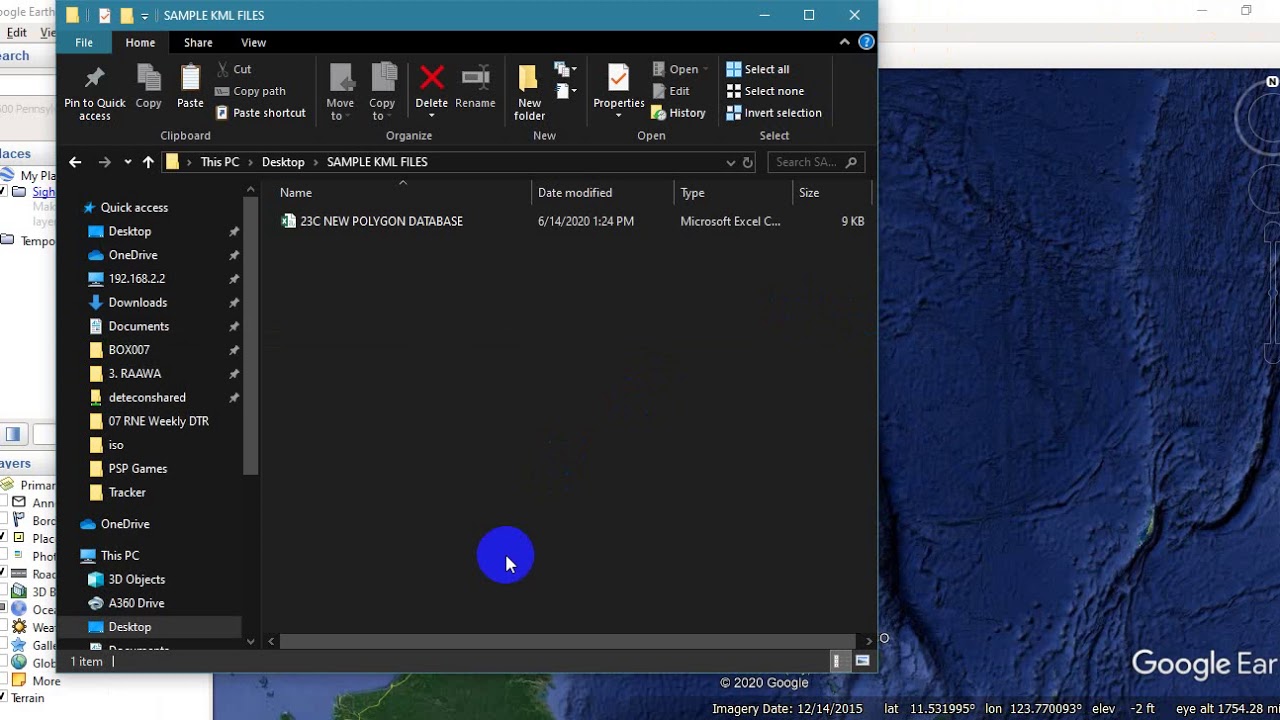Click Select all in ribbon
This screenshot has width=1280, height=720.
758,69
